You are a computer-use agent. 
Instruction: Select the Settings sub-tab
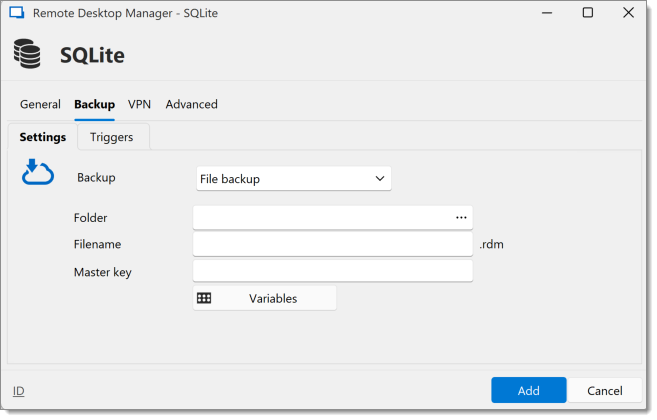pos(43,137)
